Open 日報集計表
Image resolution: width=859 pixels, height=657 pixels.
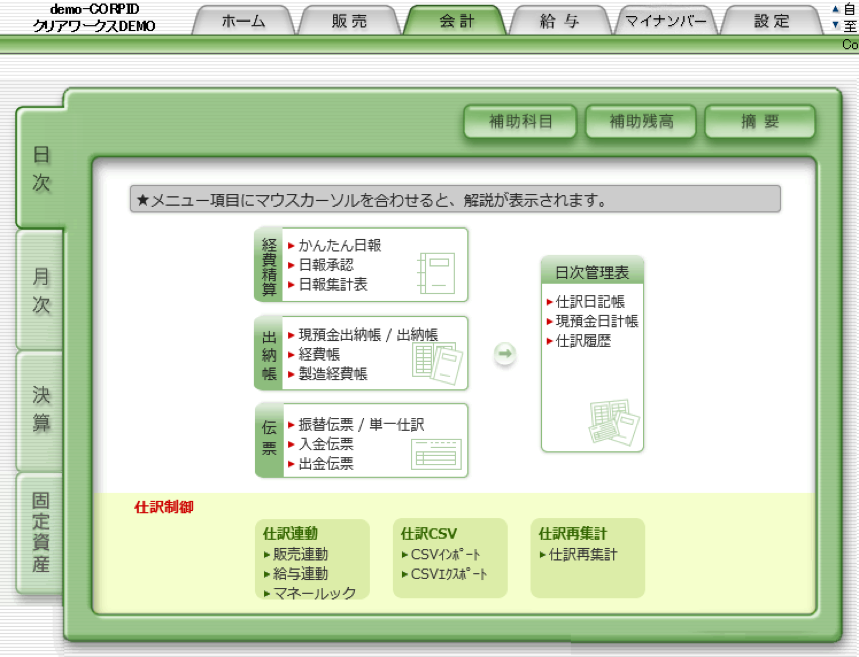[333, 284]
